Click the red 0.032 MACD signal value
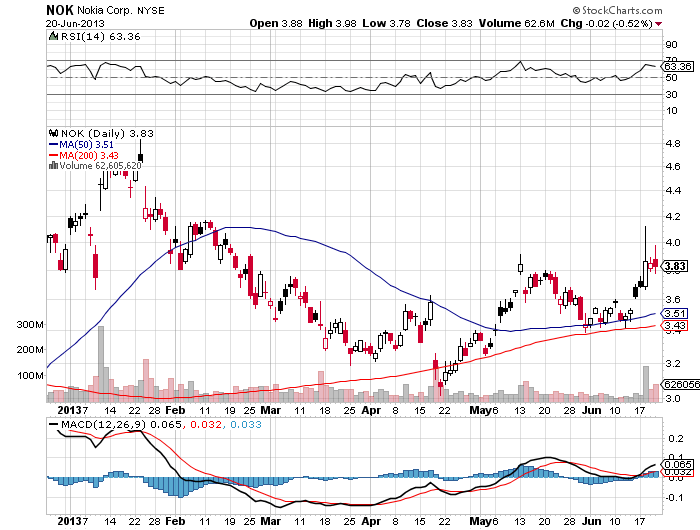Viewport: 700px width, 530px height. click(206, 424)
